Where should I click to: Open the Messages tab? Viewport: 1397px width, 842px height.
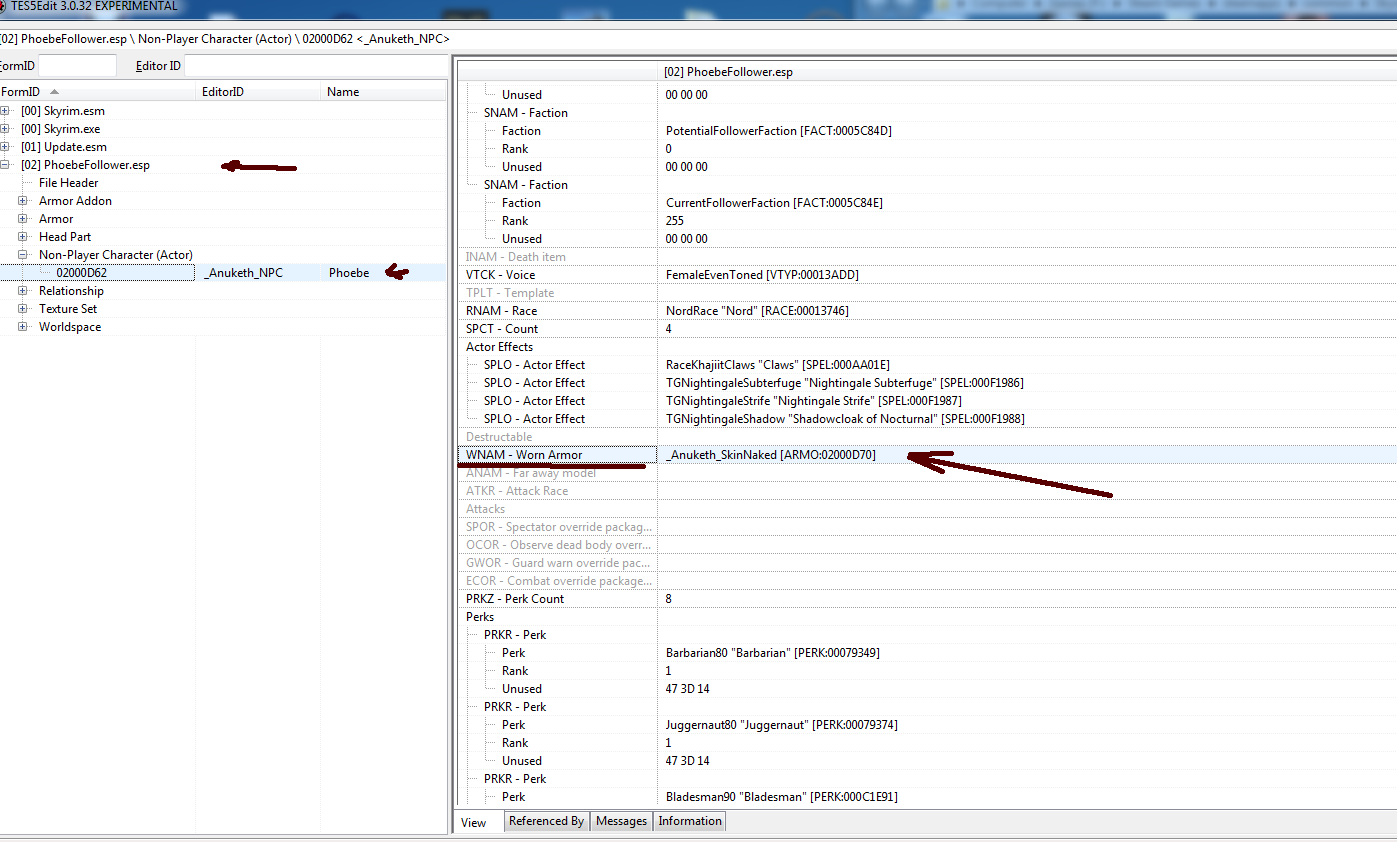pos(621,821)
